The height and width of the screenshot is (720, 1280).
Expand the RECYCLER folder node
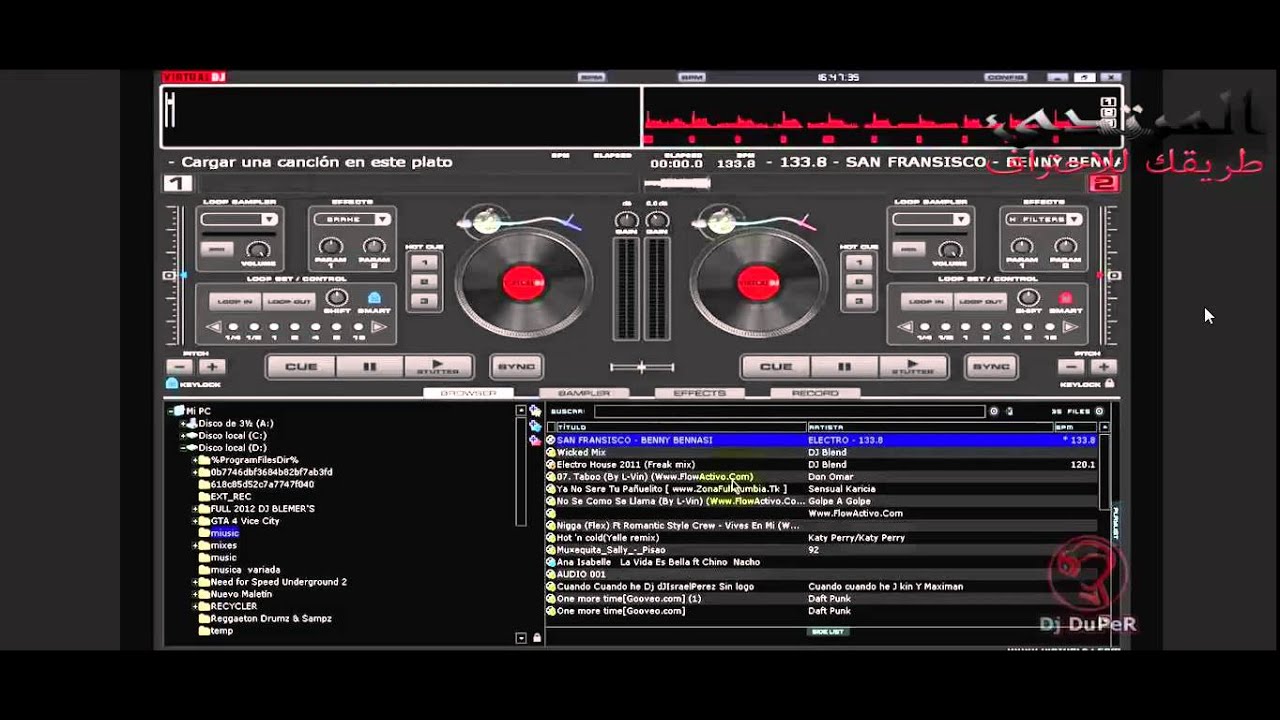(x=196, y=606)
